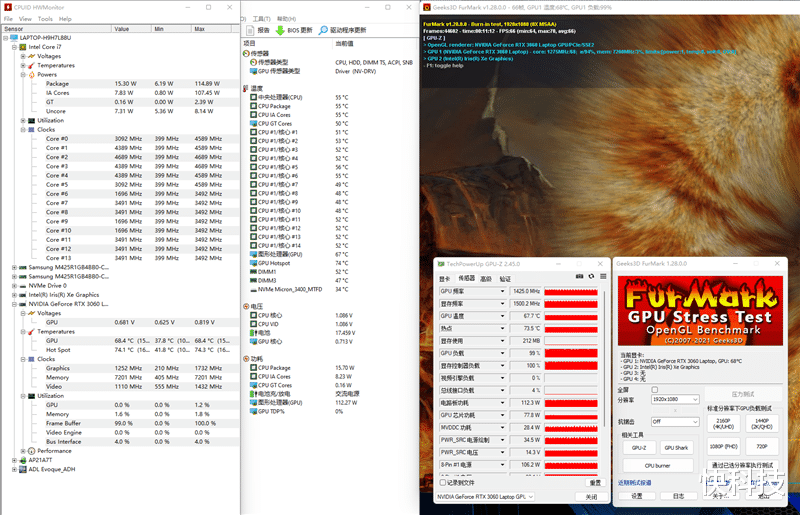Screen dimensions: 800x515
Task: Click GPU 负载 red usage graph in GPU-Z
Action: point(570,353)
